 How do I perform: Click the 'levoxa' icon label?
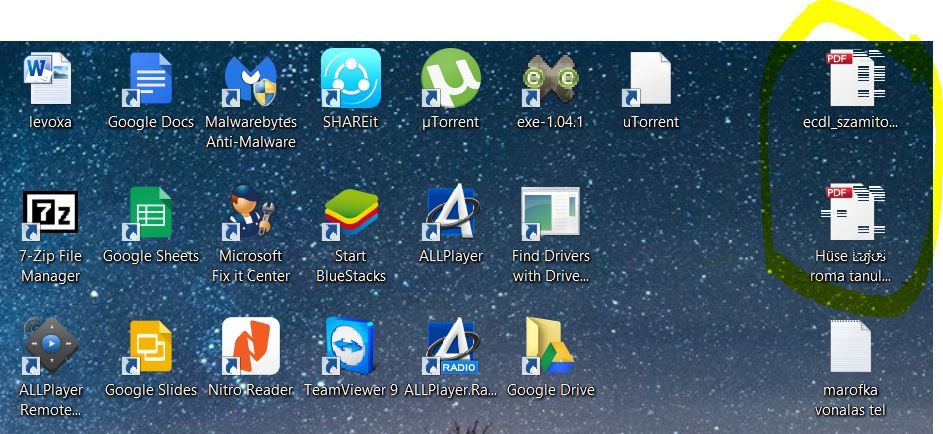(x=51, y=122)
